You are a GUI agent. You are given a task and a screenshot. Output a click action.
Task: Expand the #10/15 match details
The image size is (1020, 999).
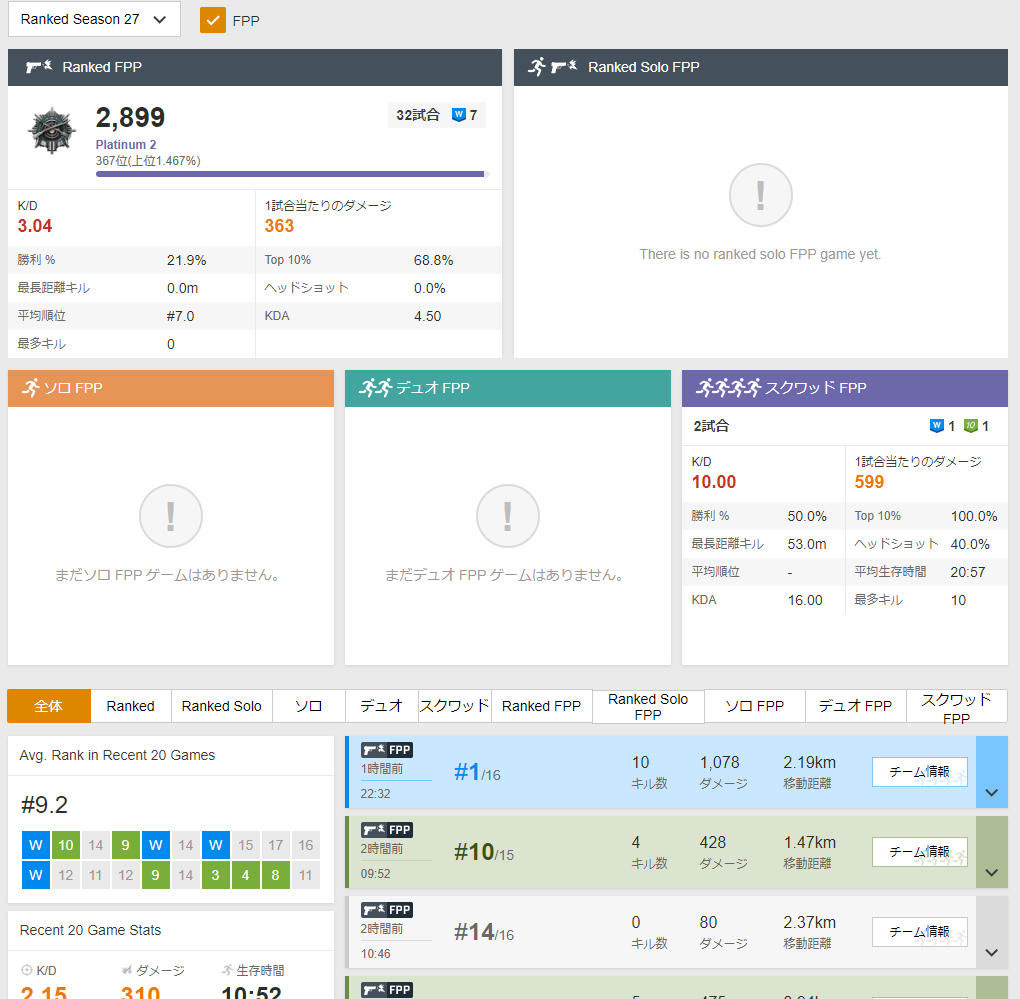991,871
